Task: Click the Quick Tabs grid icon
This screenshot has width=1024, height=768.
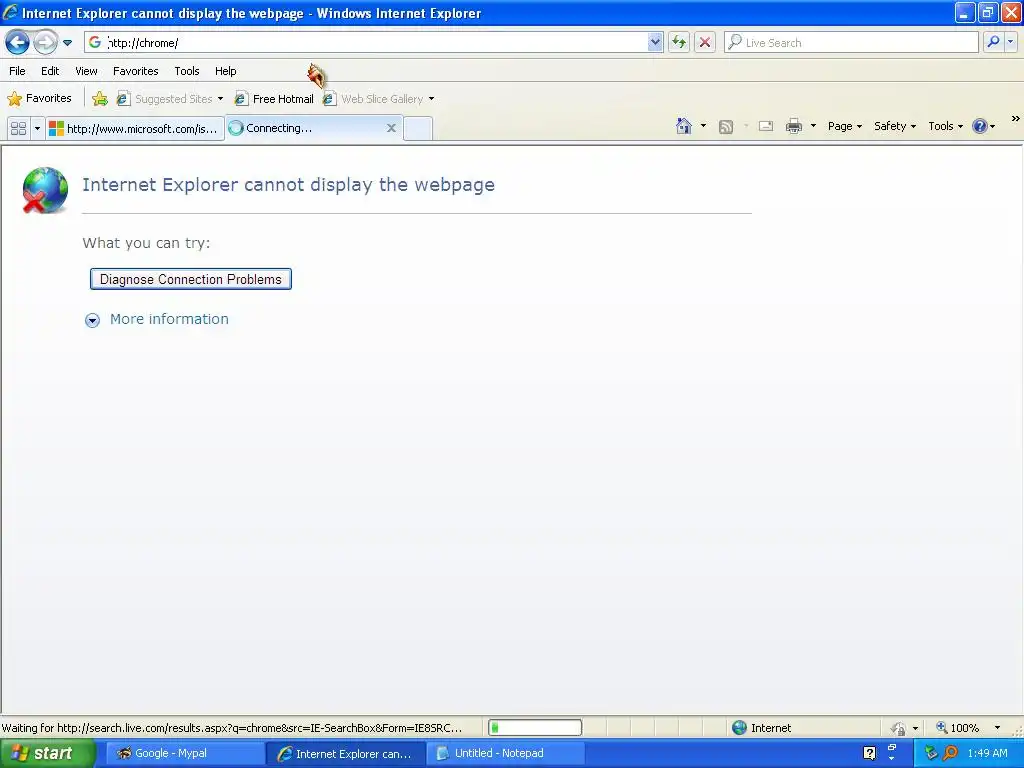Action: tap(18, 128)
